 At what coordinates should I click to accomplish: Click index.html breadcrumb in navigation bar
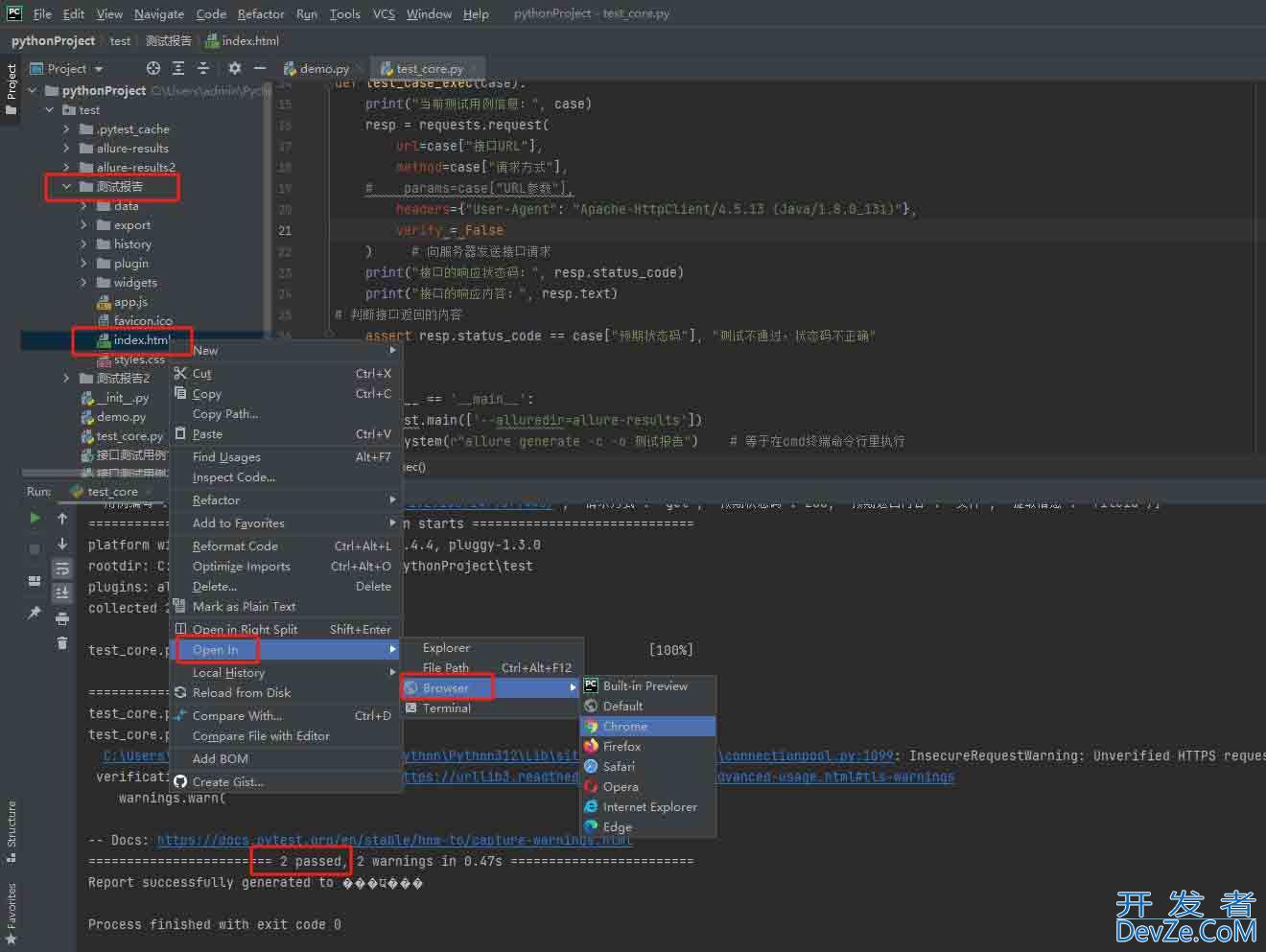tap(243, 41)
